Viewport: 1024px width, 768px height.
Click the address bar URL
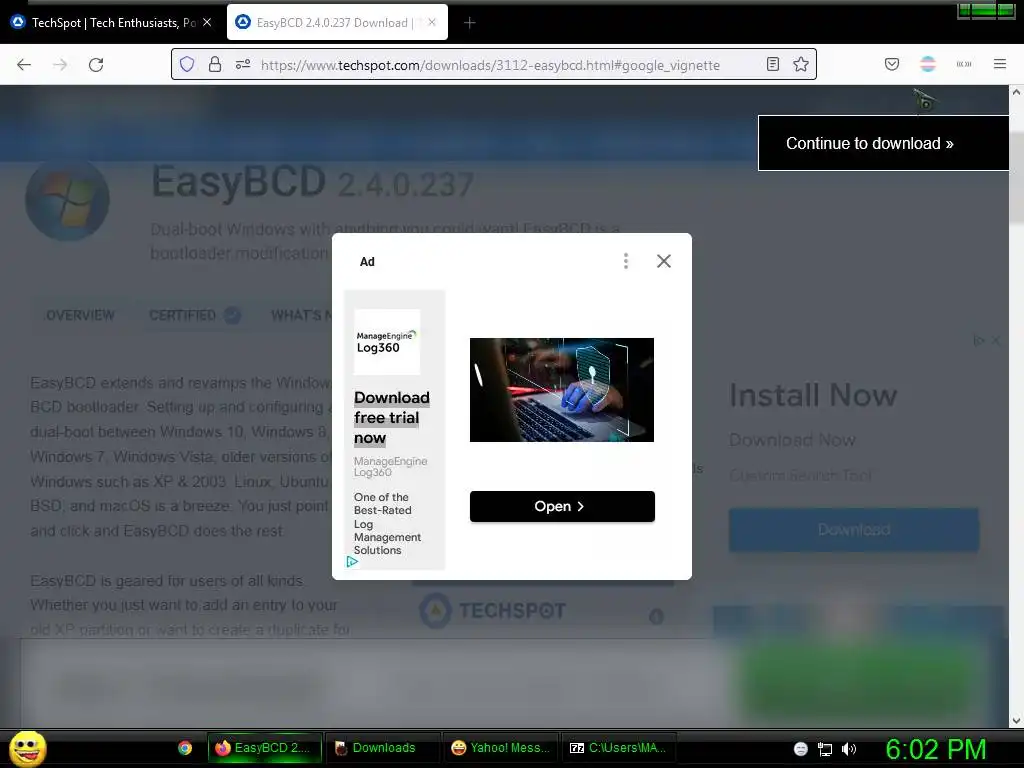coord(490,65)
